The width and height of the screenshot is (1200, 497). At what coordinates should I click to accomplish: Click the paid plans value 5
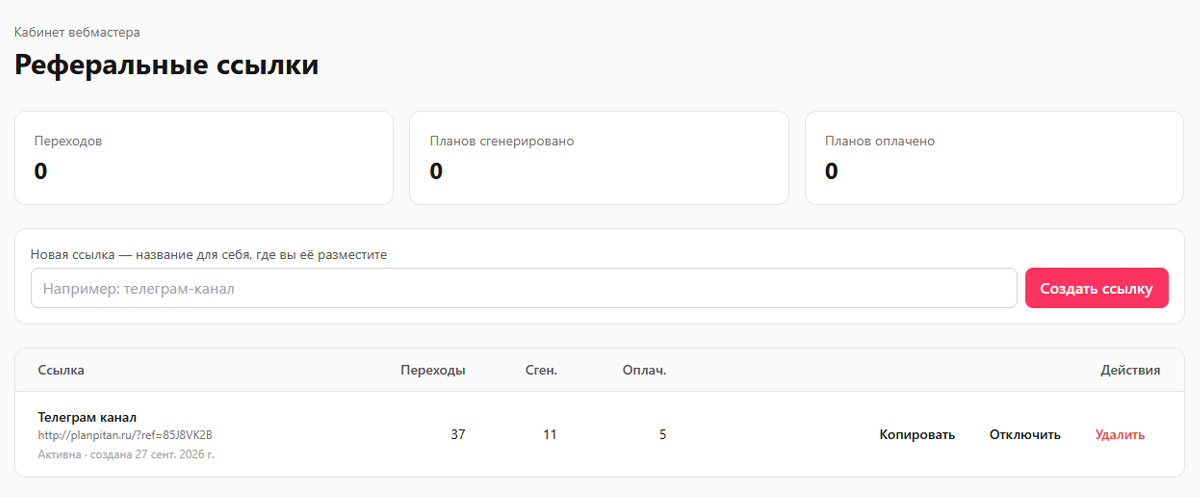(662, 434)
